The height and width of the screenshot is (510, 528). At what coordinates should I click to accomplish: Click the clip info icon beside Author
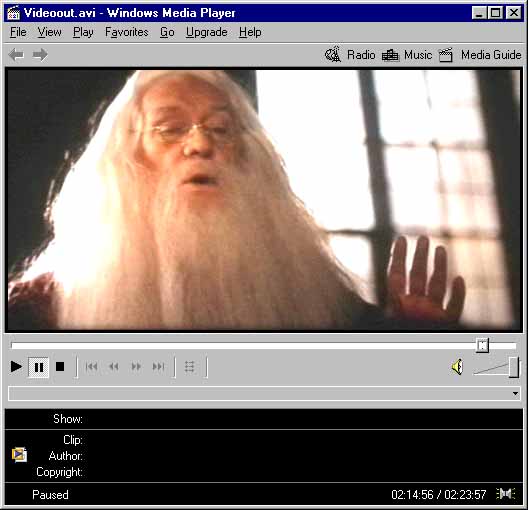[20, 455]
